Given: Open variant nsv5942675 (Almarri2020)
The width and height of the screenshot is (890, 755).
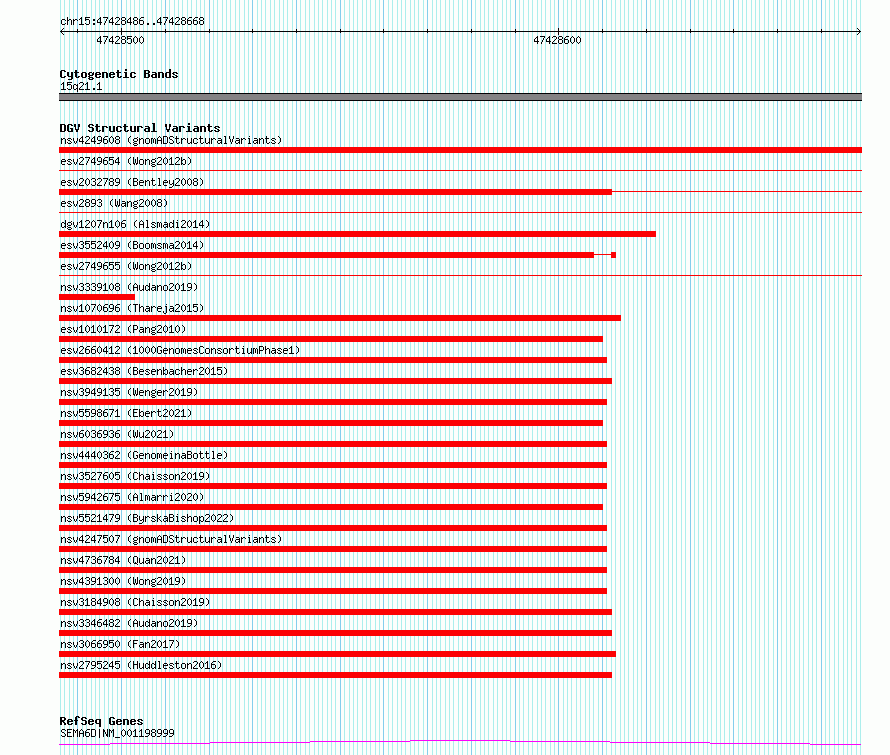Looking at the screenshot, I should [x=132, y=497].
